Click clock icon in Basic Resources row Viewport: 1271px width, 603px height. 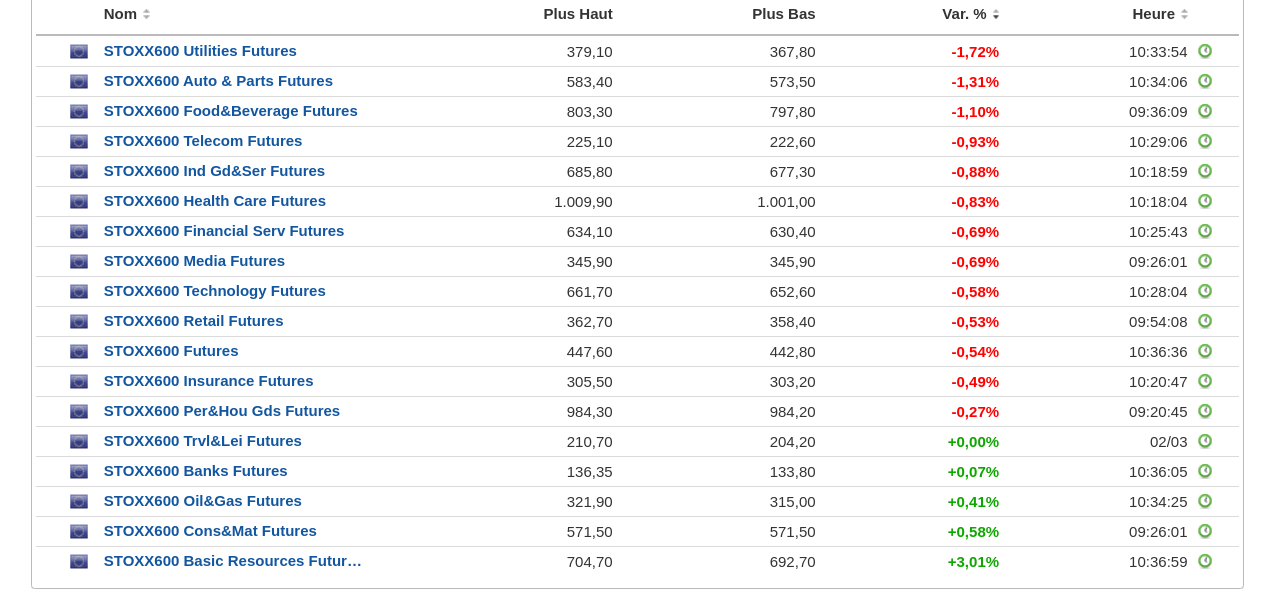click(x=1205, y=561)
